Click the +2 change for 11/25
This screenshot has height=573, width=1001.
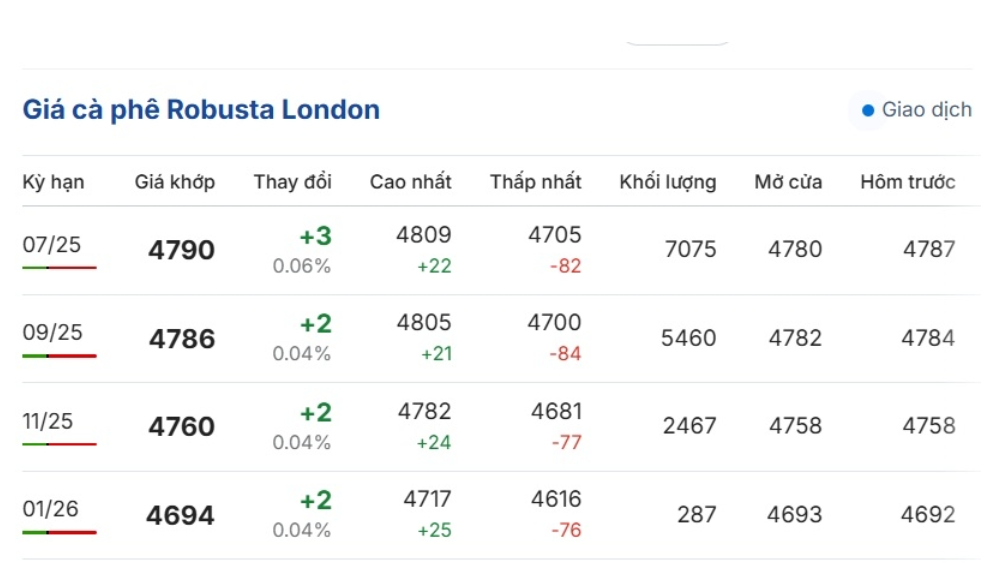[x=316, y=413]
